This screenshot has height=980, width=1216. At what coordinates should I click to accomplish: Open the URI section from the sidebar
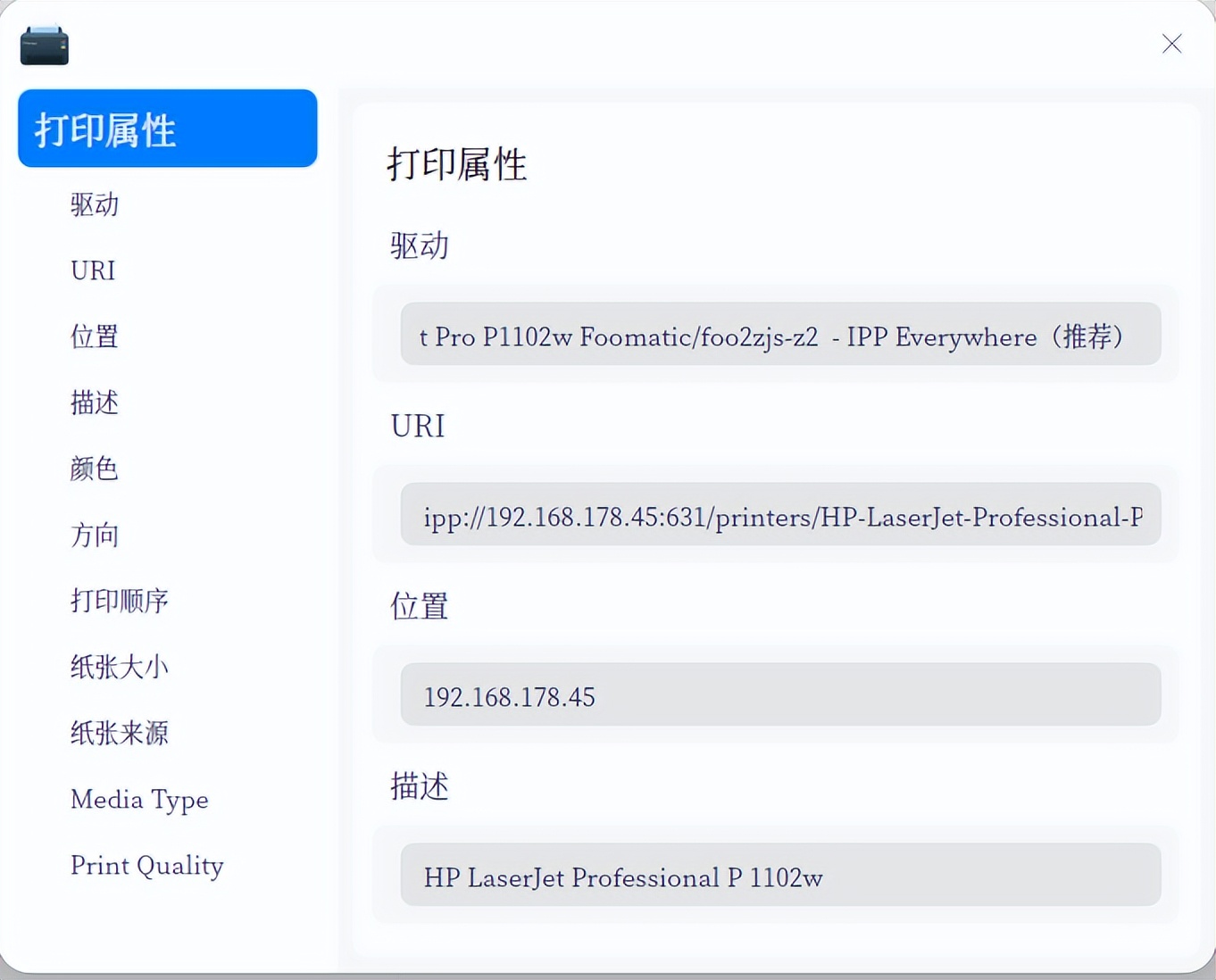pos(93,270)
